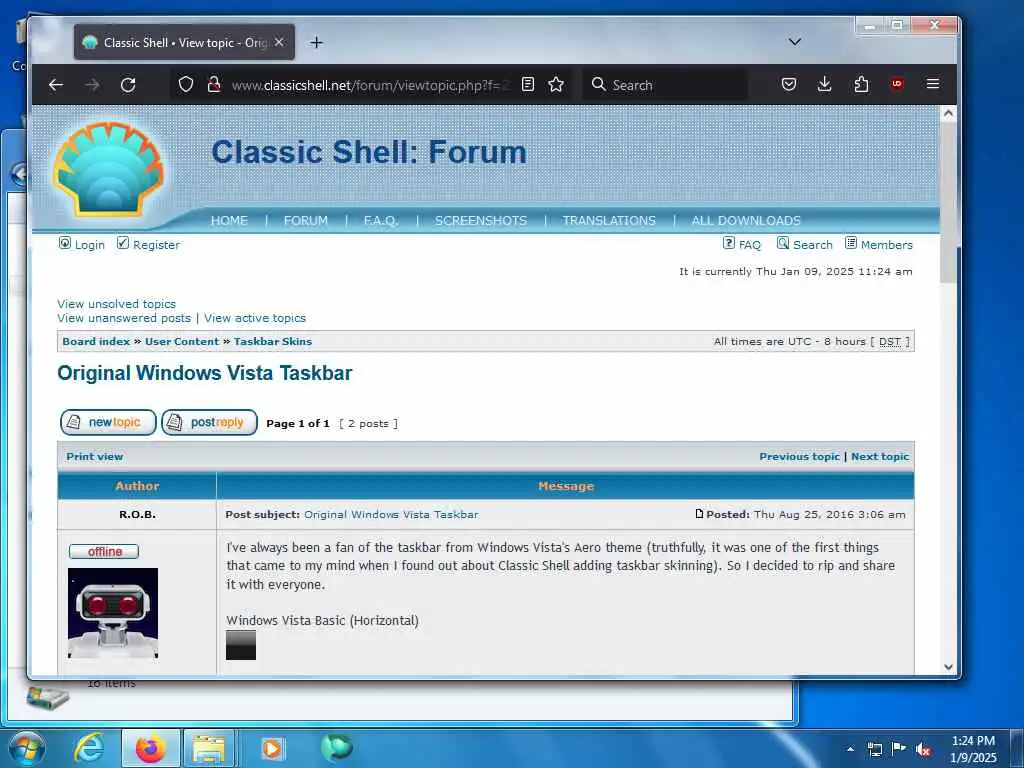The image size is (1024, 768).
Task: Go back to the previous page
Action: click(x=56, y=84)
